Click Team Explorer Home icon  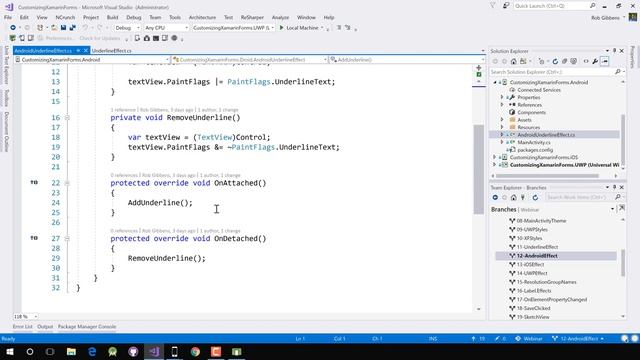(513, 198)
